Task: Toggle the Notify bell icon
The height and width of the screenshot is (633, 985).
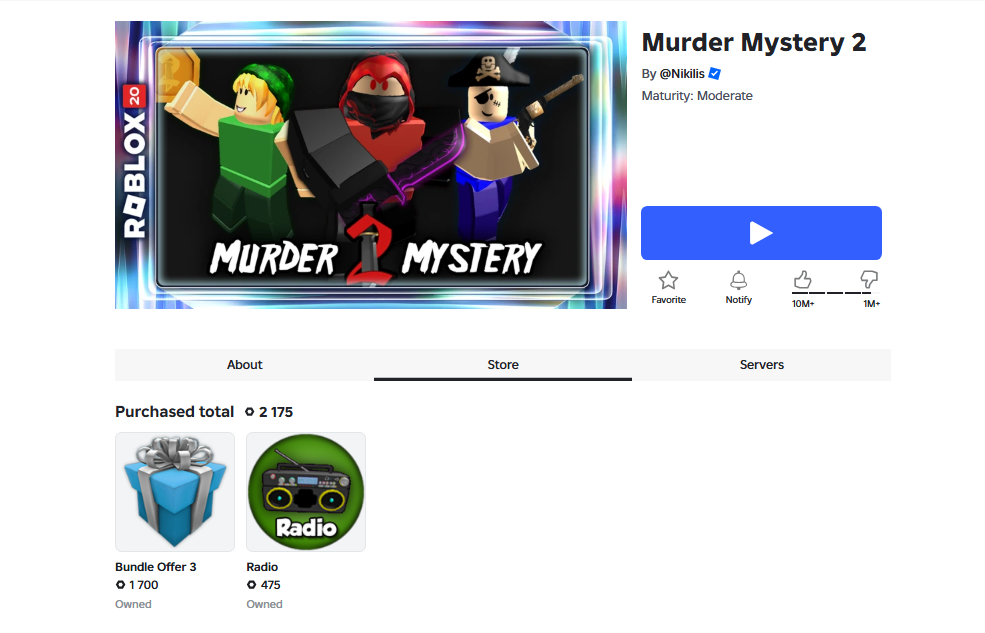Action: [738, 280]
